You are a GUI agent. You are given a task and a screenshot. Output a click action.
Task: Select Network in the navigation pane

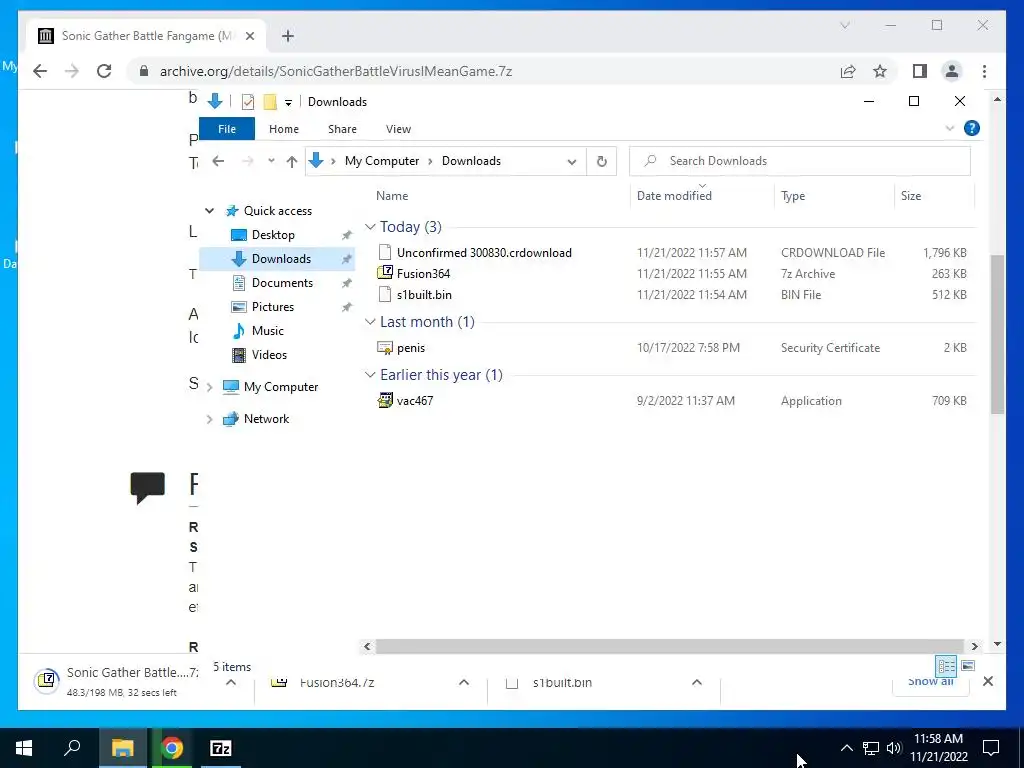point(266,419)
